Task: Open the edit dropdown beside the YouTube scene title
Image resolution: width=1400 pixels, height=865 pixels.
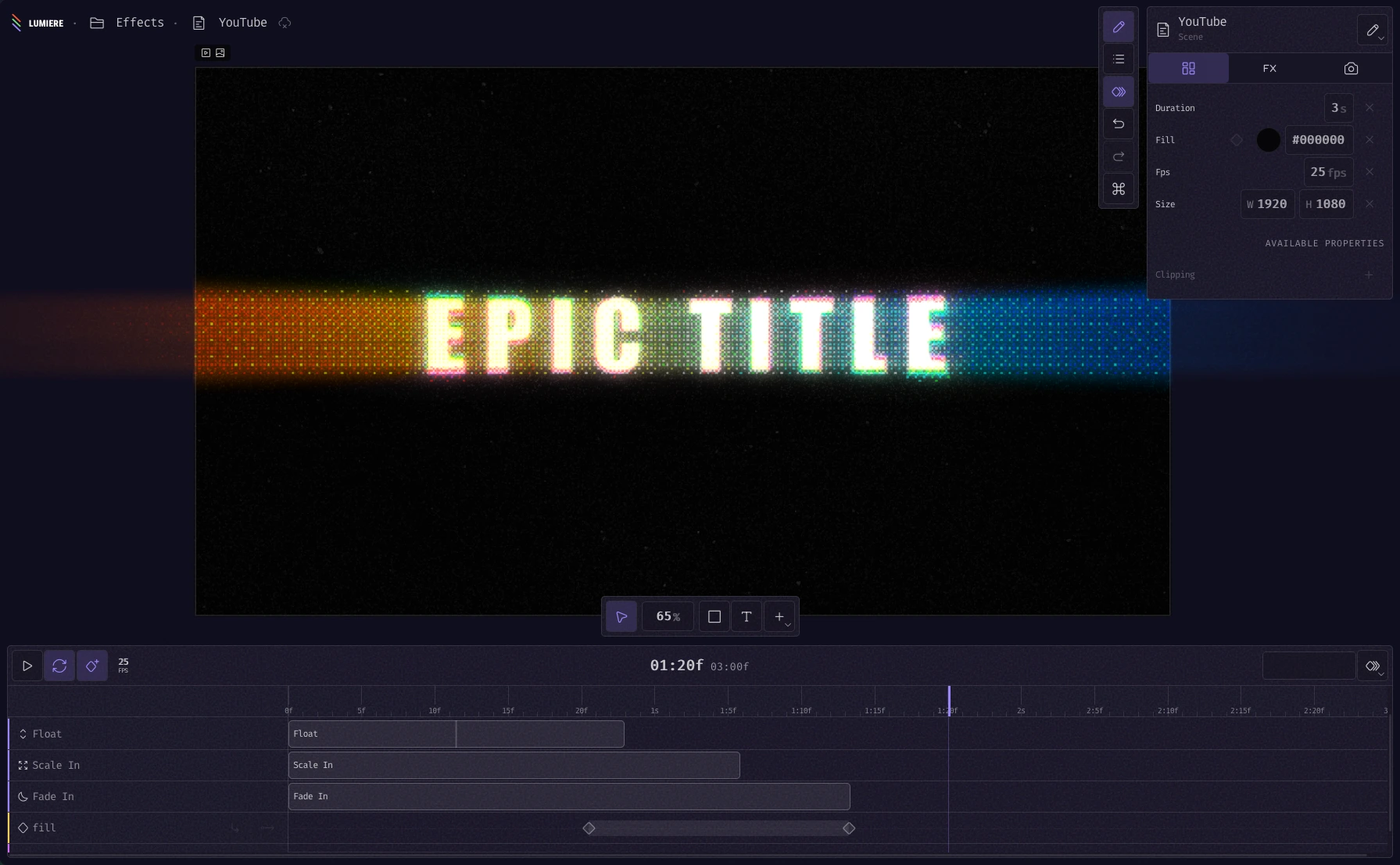Action: 1373,31
